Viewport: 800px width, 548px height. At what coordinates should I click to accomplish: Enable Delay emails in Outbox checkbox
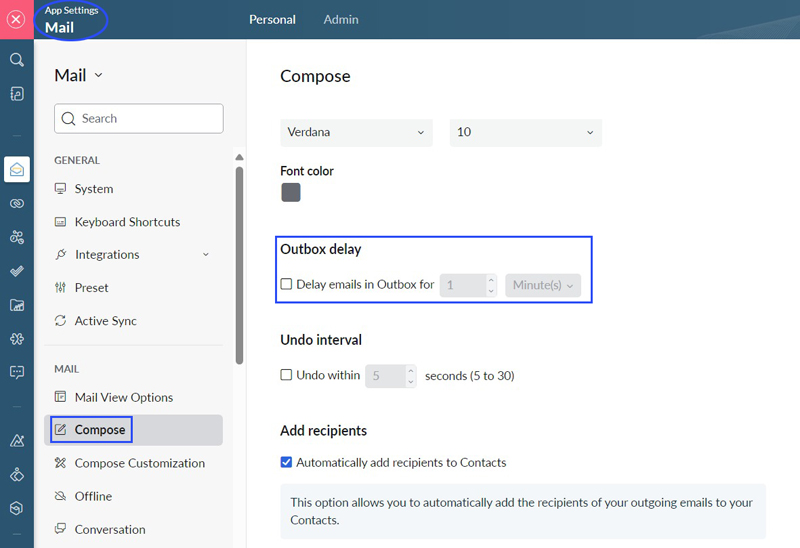[286, 284]
